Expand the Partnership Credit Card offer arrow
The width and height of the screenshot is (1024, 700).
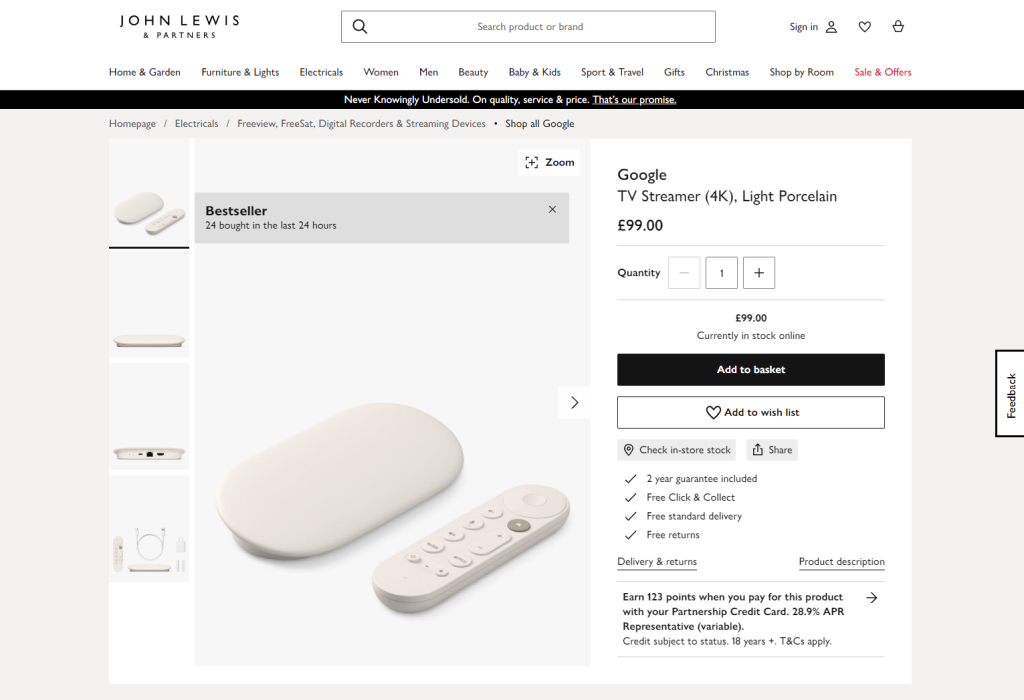click(x=872, y=598)
